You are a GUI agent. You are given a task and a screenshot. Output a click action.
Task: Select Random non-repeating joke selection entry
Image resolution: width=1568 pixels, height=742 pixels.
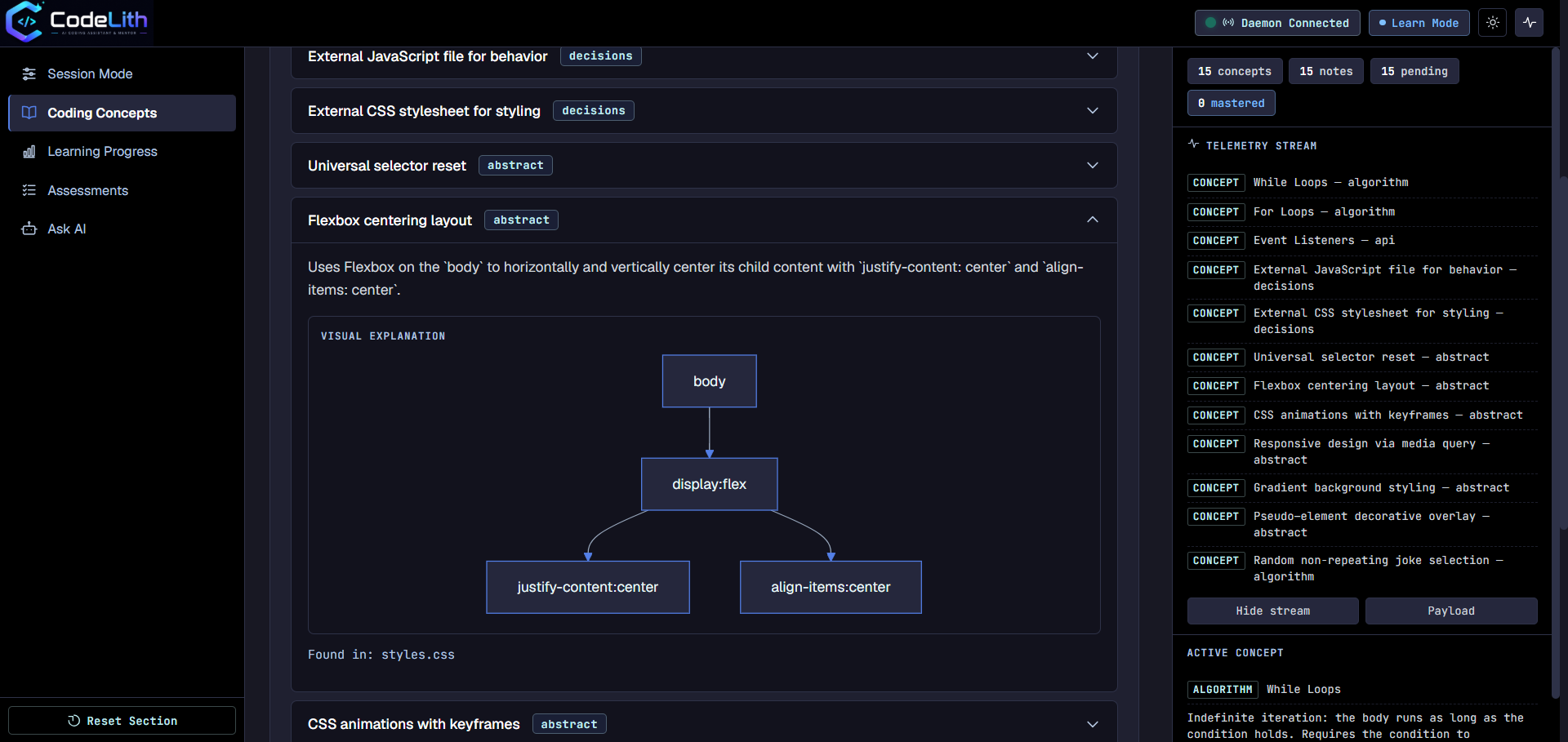click(1362, 568)
